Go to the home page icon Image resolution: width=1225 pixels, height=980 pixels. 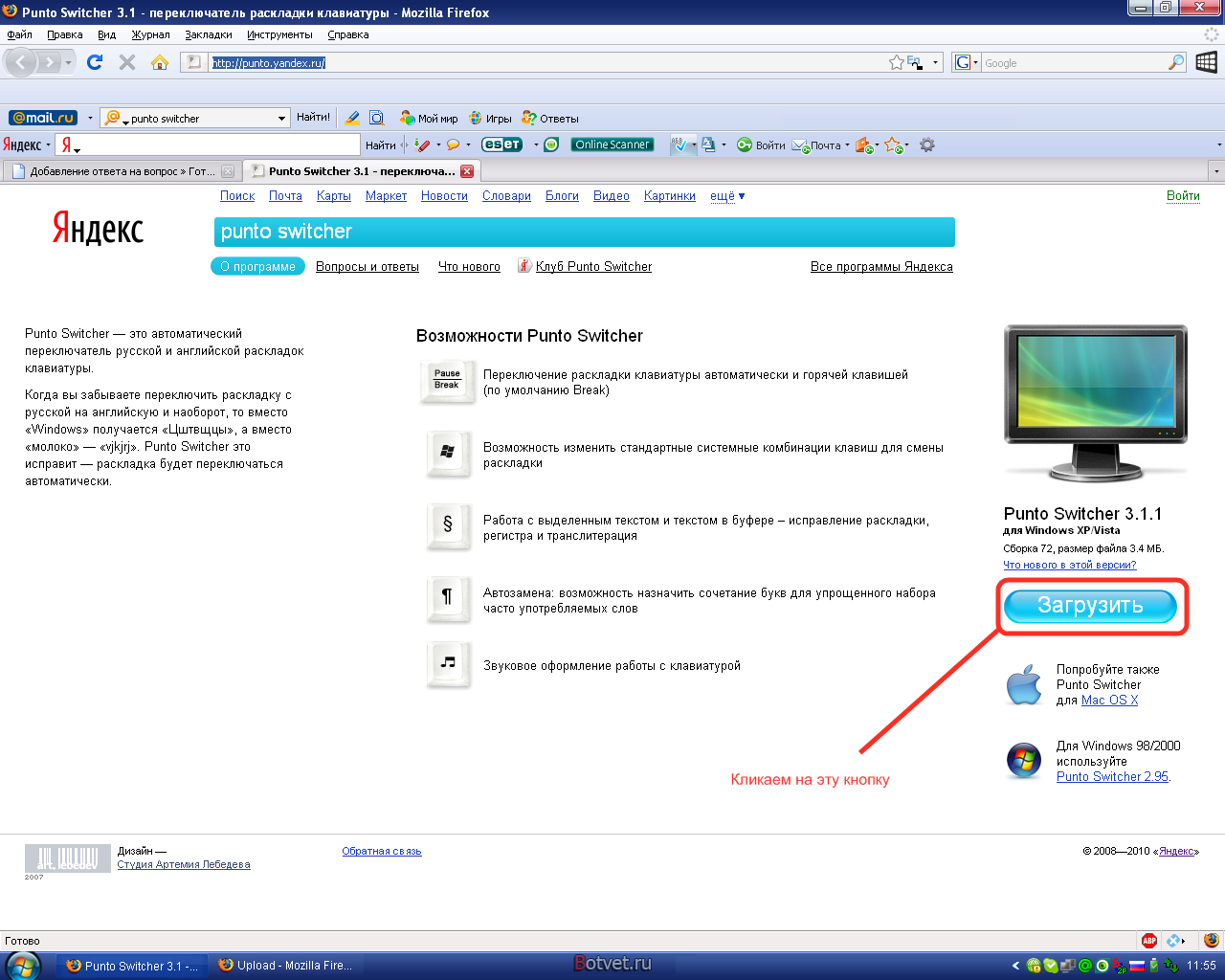(160, 62)
